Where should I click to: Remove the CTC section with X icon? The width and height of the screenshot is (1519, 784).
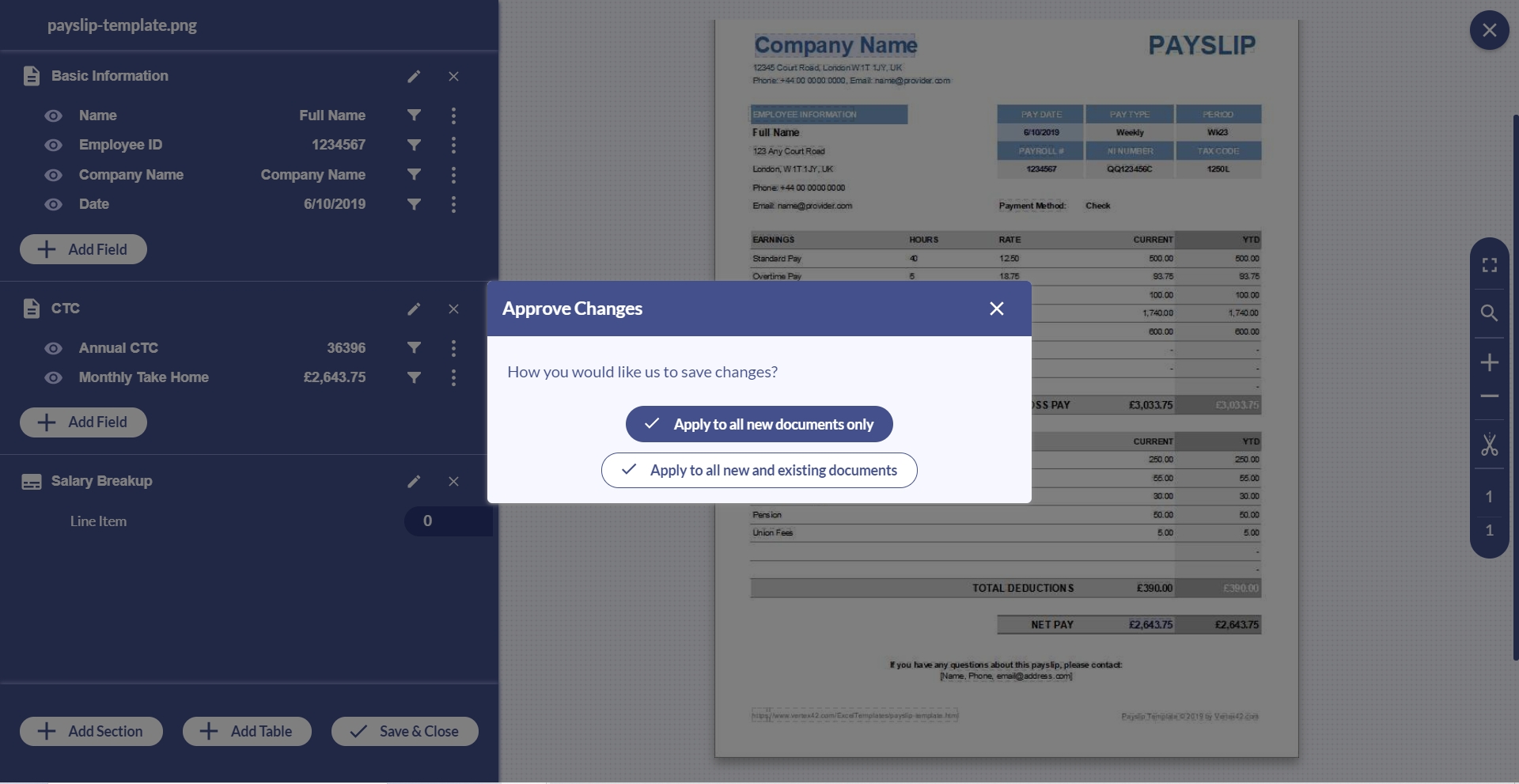pos(453,309)
